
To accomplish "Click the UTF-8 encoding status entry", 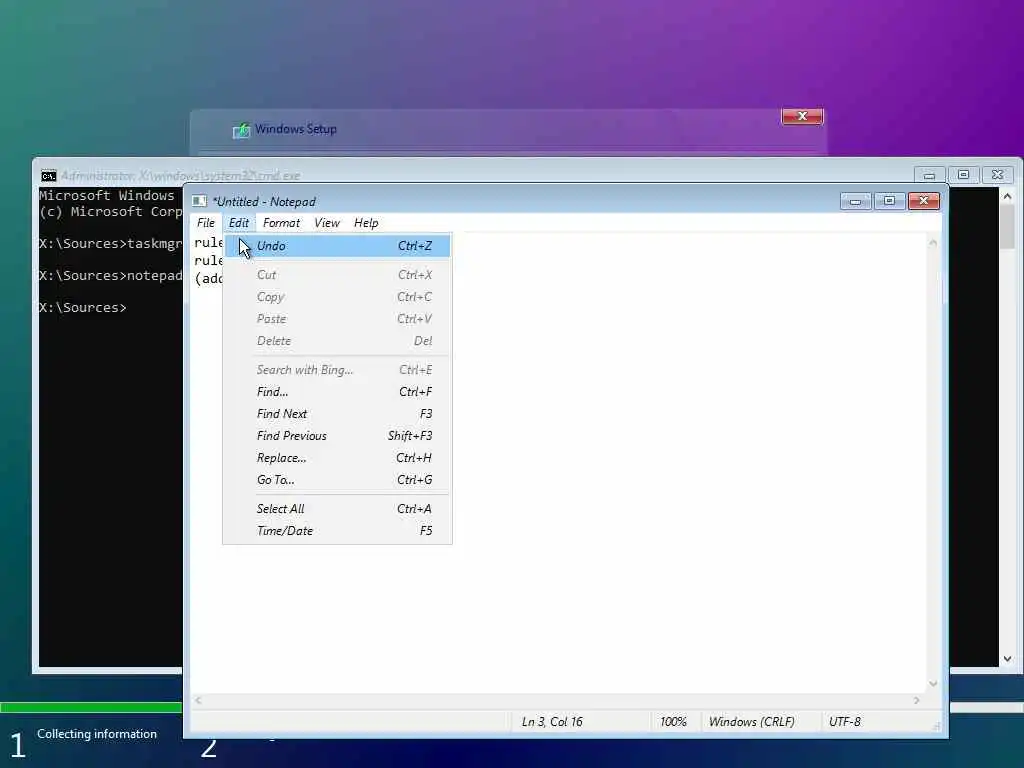I will (x=844, y=722).
